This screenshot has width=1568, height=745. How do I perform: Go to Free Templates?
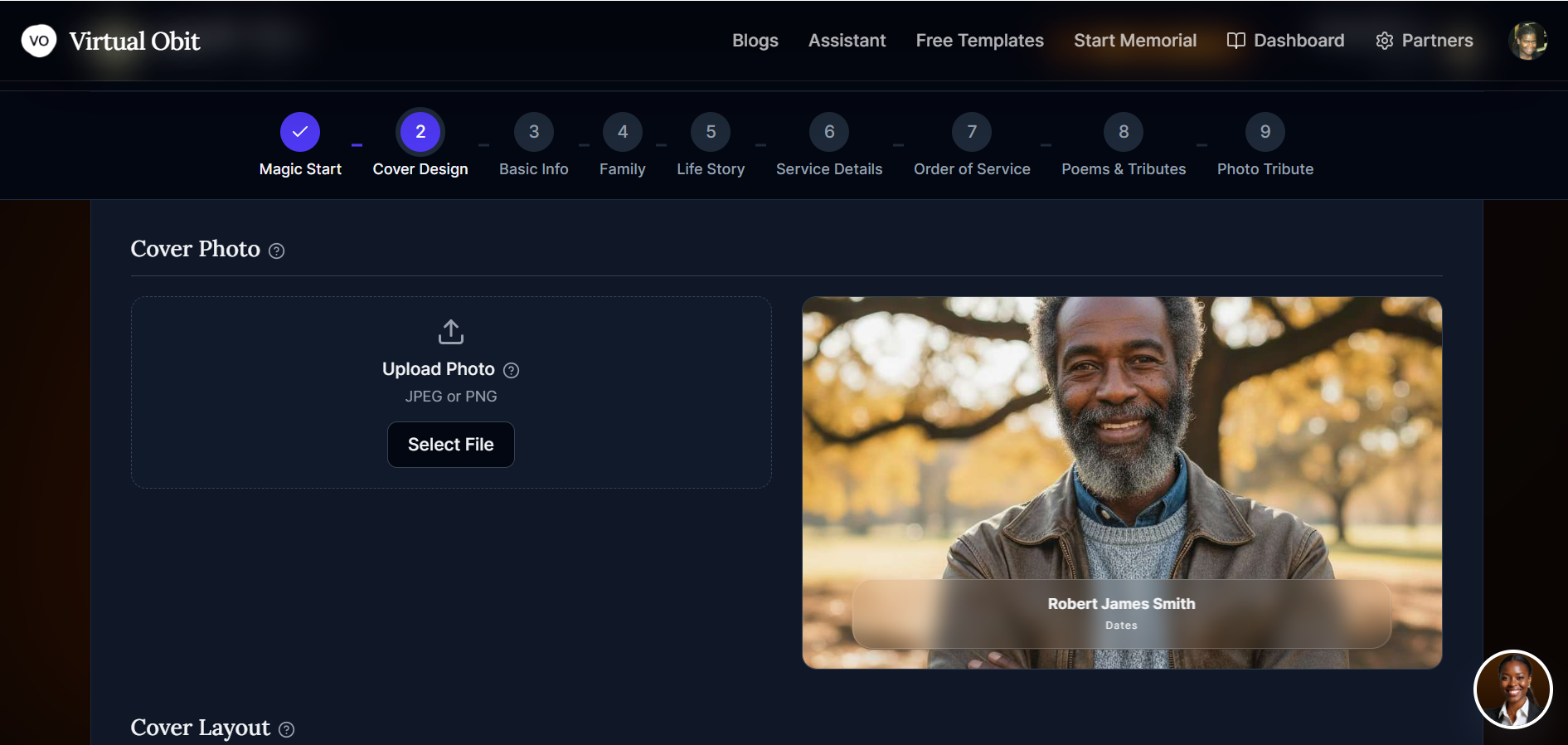click(979, 41)
